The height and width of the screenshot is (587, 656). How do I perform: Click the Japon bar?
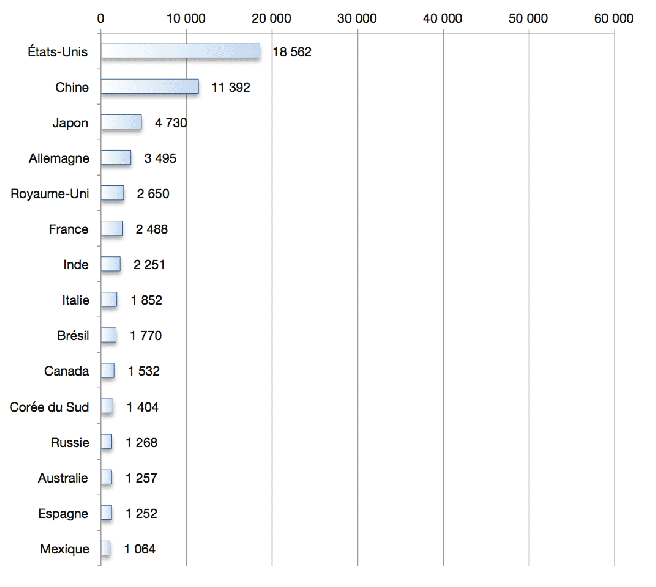[x=121, y=123]
